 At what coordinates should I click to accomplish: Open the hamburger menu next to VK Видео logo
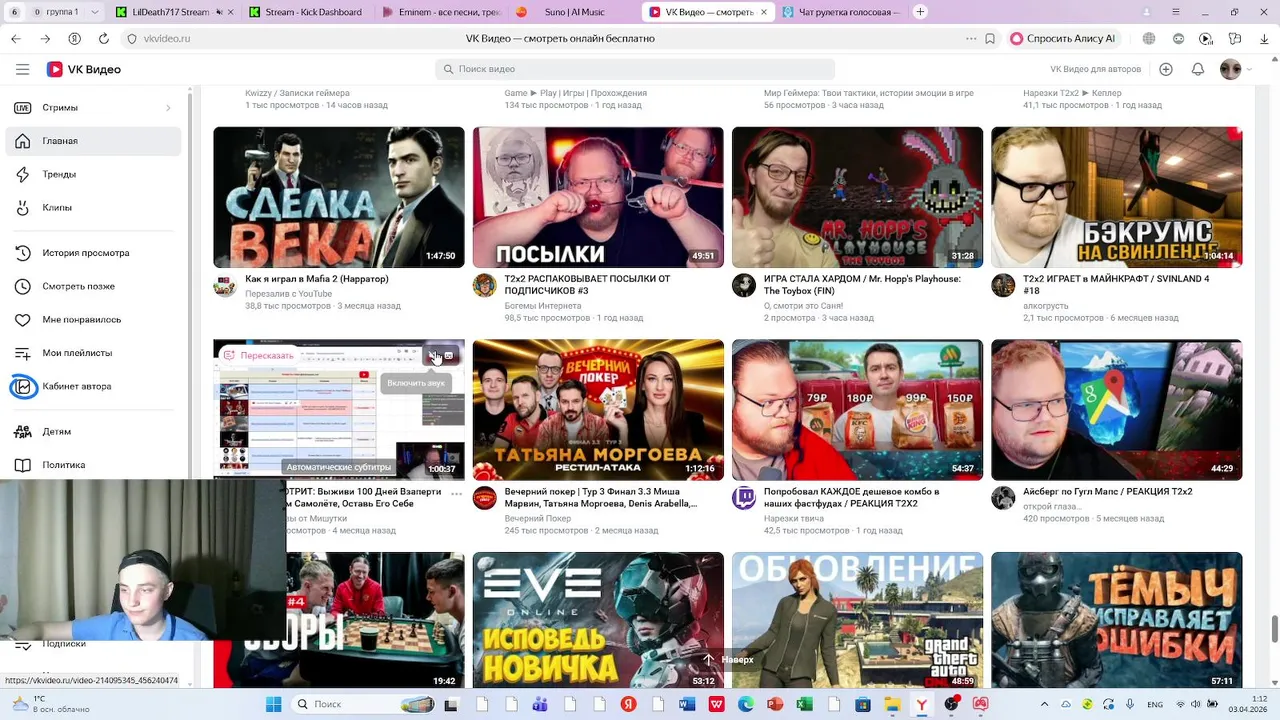click(x=22, y=69)
